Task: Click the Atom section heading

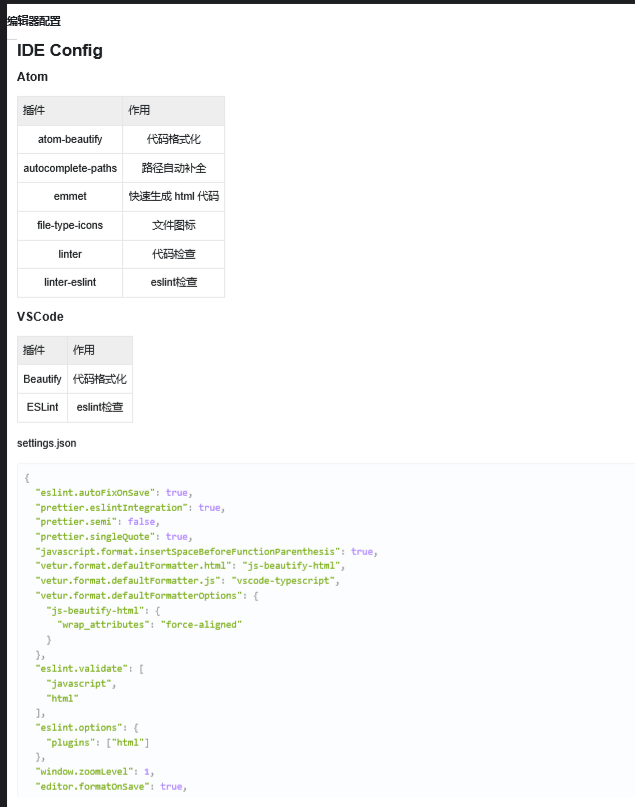Action: coord(32,77)
